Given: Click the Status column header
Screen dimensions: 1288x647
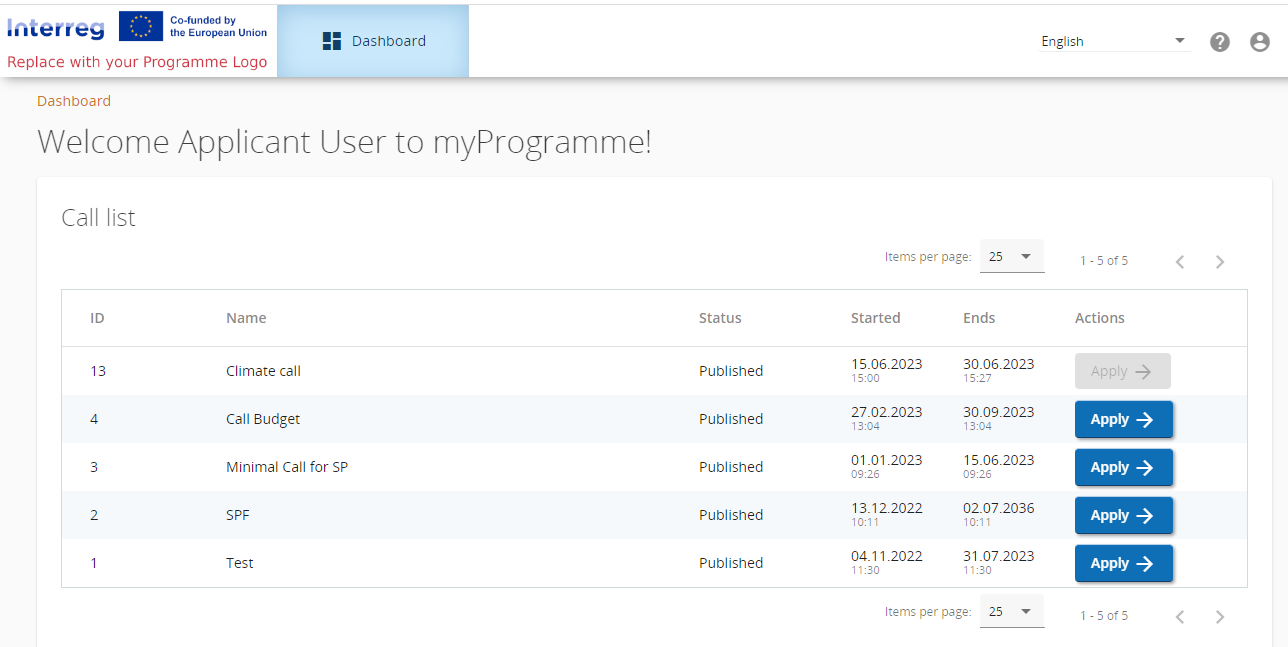Looking at the screenshot, I should coord(720,318).
